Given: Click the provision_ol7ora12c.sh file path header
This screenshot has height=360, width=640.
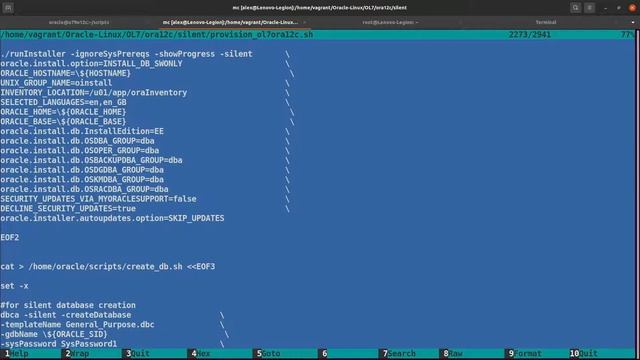Looking at the screenshot, I should [x=157, y=35].
